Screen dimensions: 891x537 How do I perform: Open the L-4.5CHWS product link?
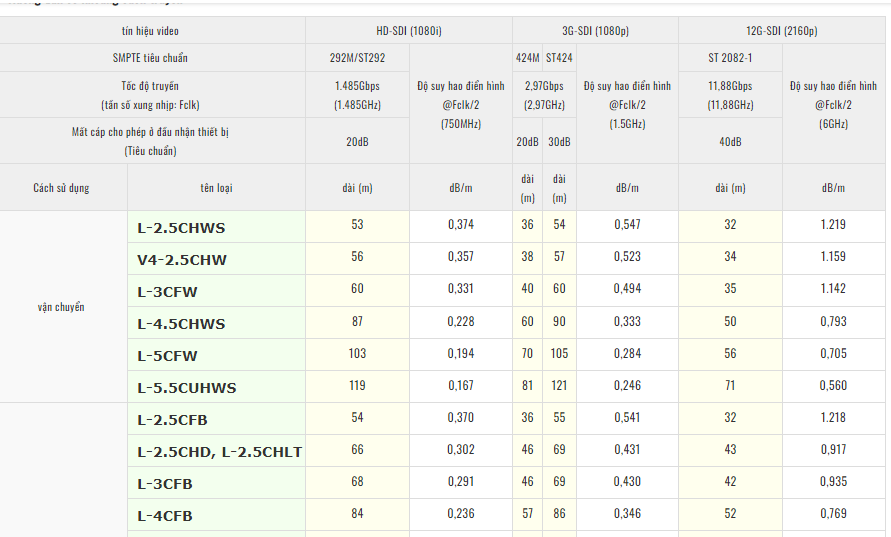[x=182, y=324]
